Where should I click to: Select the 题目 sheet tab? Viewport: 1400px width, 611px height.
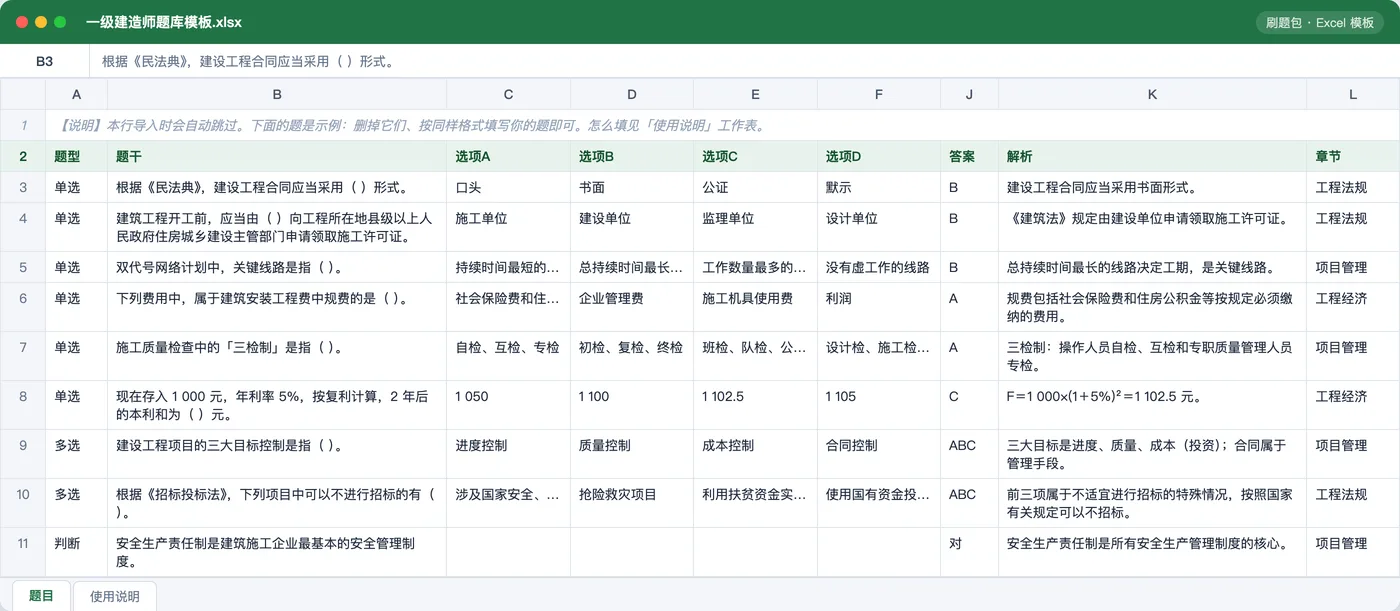[41, 596]
